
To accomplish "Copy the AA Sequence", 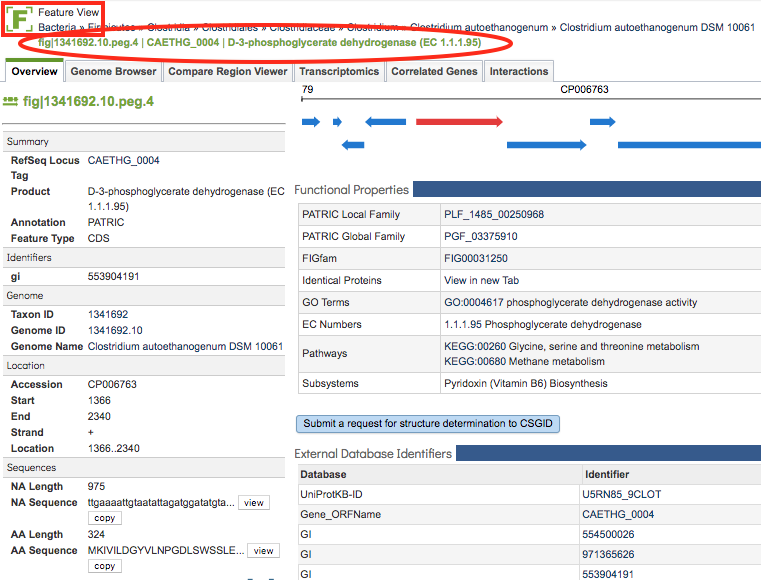I will point(104,566).
